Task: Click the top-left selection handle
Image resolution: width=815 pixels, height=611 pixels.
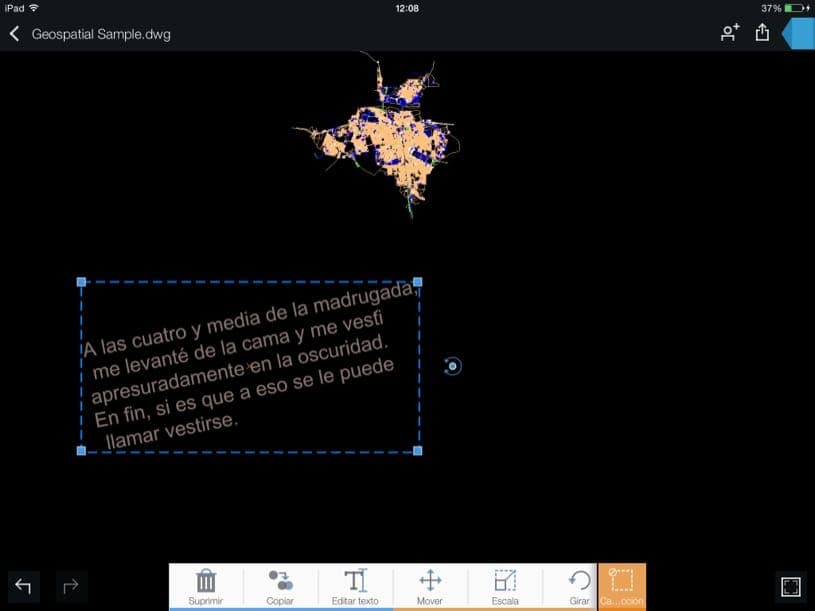Action: point(81,282)
